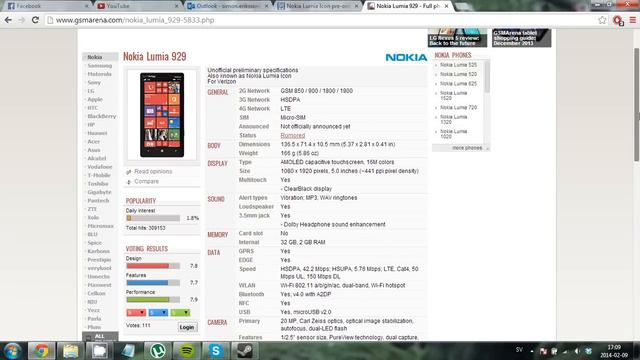Click the red Design rating bar
640x360 pixels.
click(153, 266)
